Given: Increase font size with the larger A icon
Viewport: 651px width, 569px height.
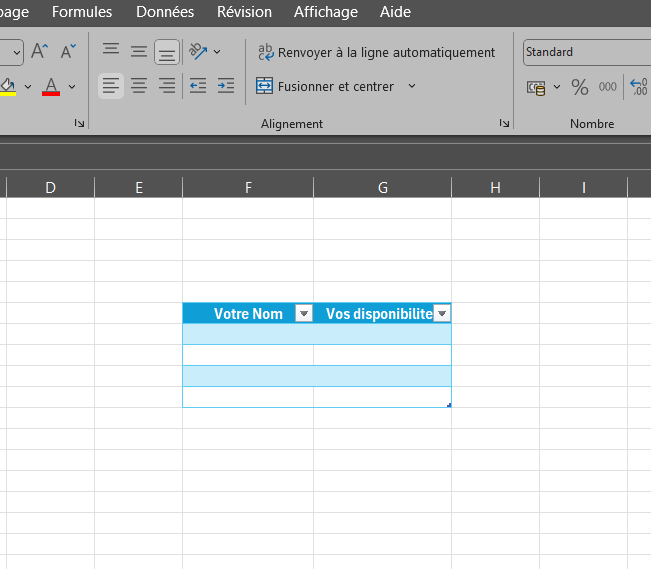Looking at the screenshot, I should 40,52.
